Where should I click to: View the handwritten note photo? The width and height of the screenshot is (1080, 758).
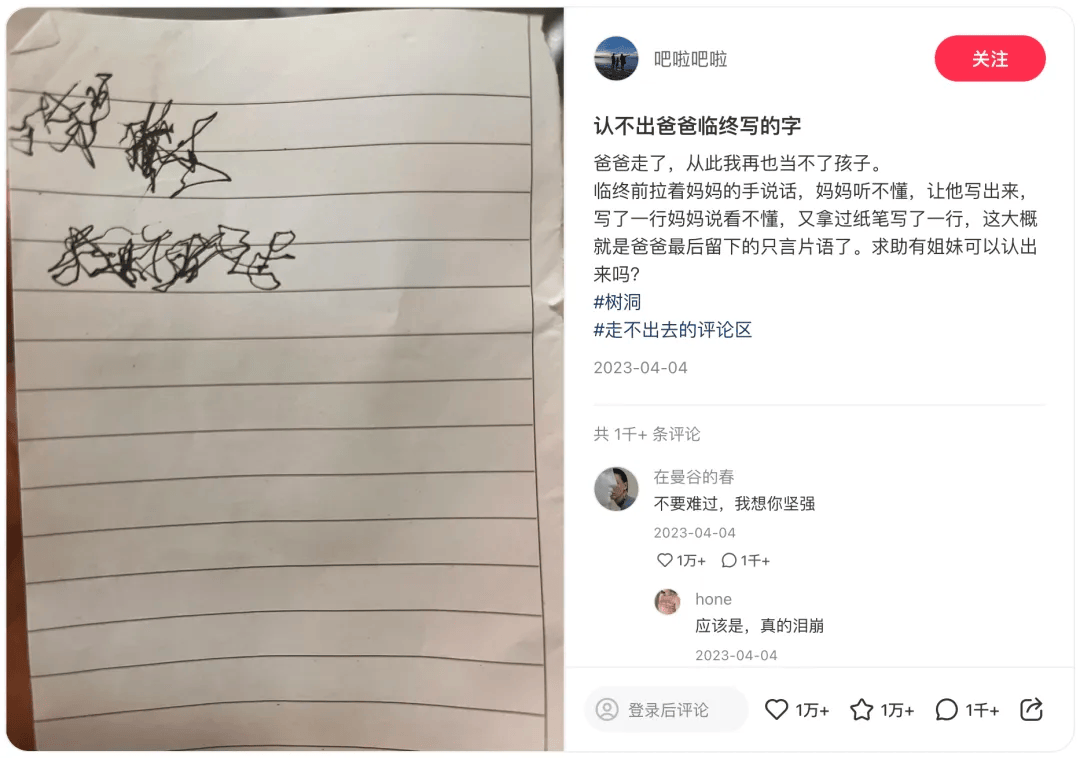tap(285, 379)
